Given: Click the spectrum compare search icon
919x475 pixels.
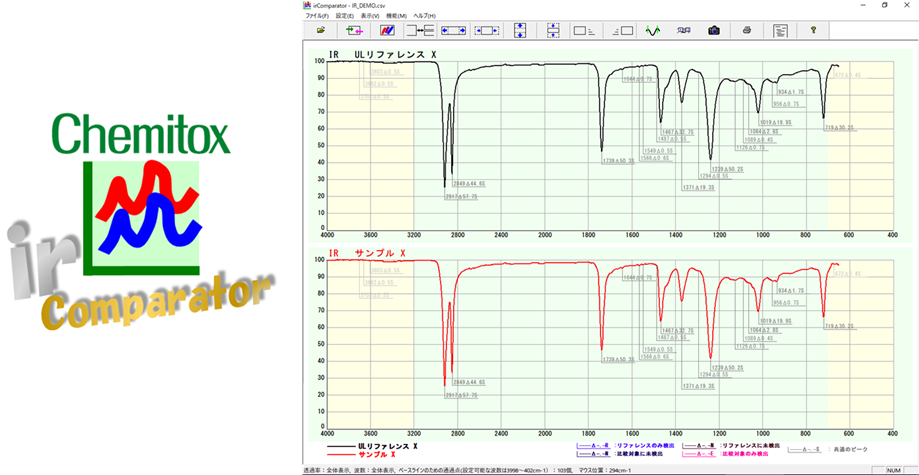Looking at the screenshot, I should (683, 30).
